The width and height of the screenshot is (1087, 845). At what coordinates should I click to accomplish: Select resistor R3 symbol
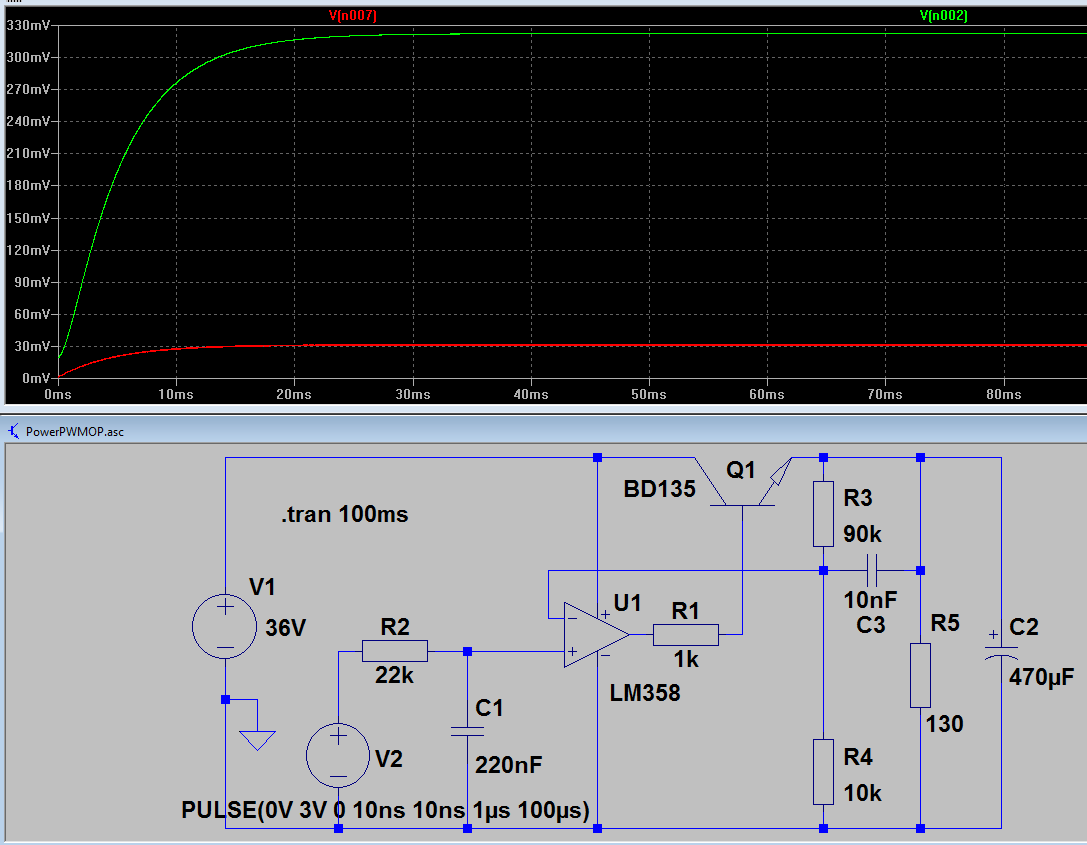pyautogui.click(x=823, y=514)
